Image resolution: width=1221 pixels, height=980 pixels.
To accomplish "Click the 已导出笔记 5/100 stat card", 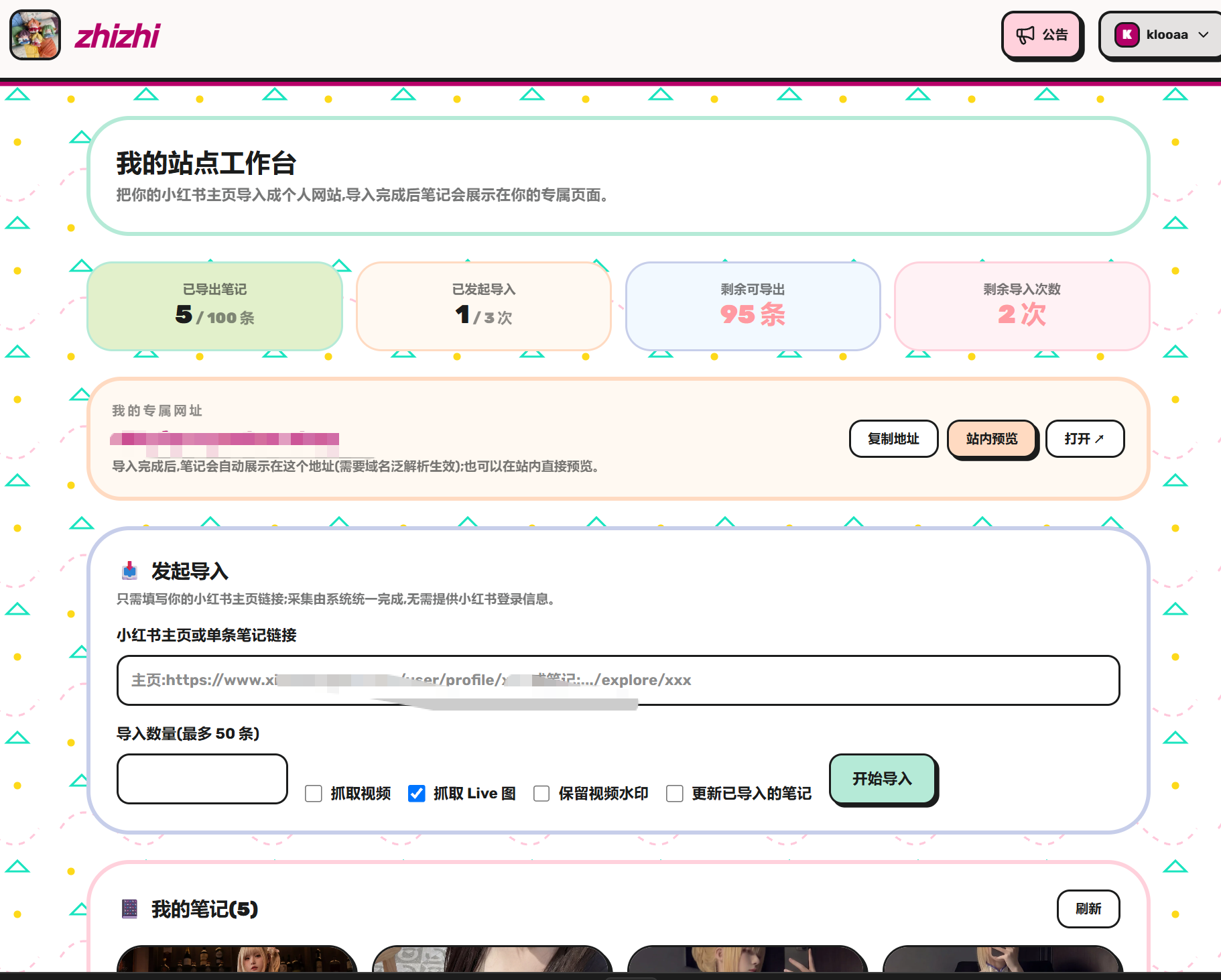I will 215,306.
